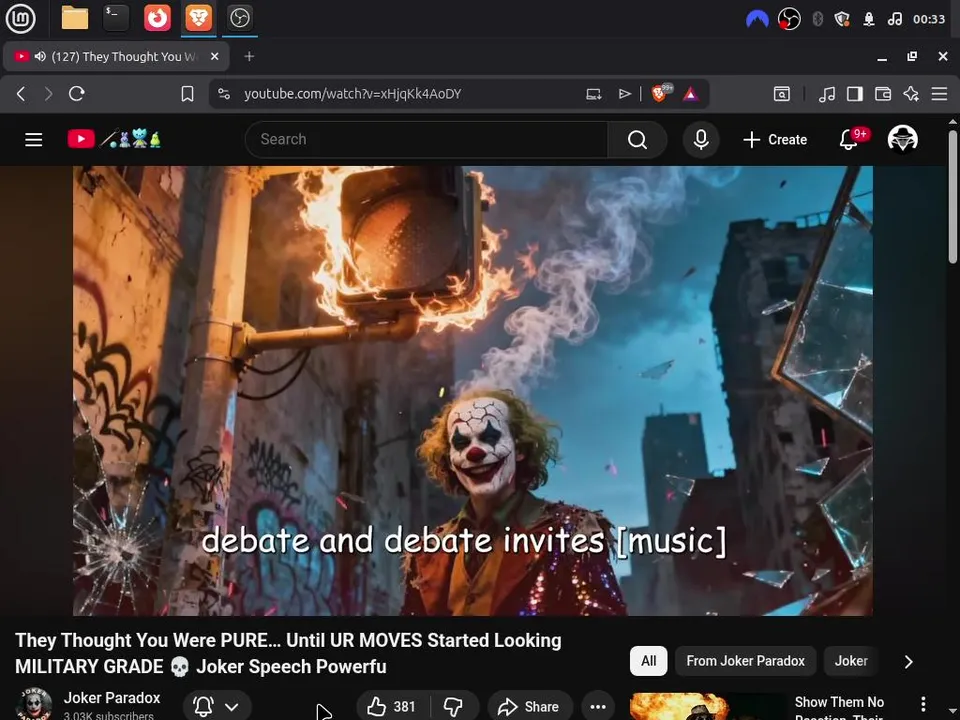Bookmark this page
Screen dimensions: 960x720
point(187,94)
